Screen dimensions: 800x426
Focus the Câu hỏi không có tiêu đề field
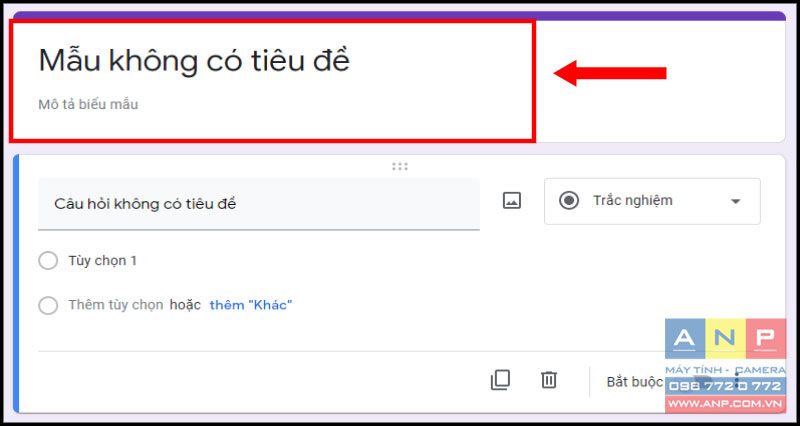point(259,204)
